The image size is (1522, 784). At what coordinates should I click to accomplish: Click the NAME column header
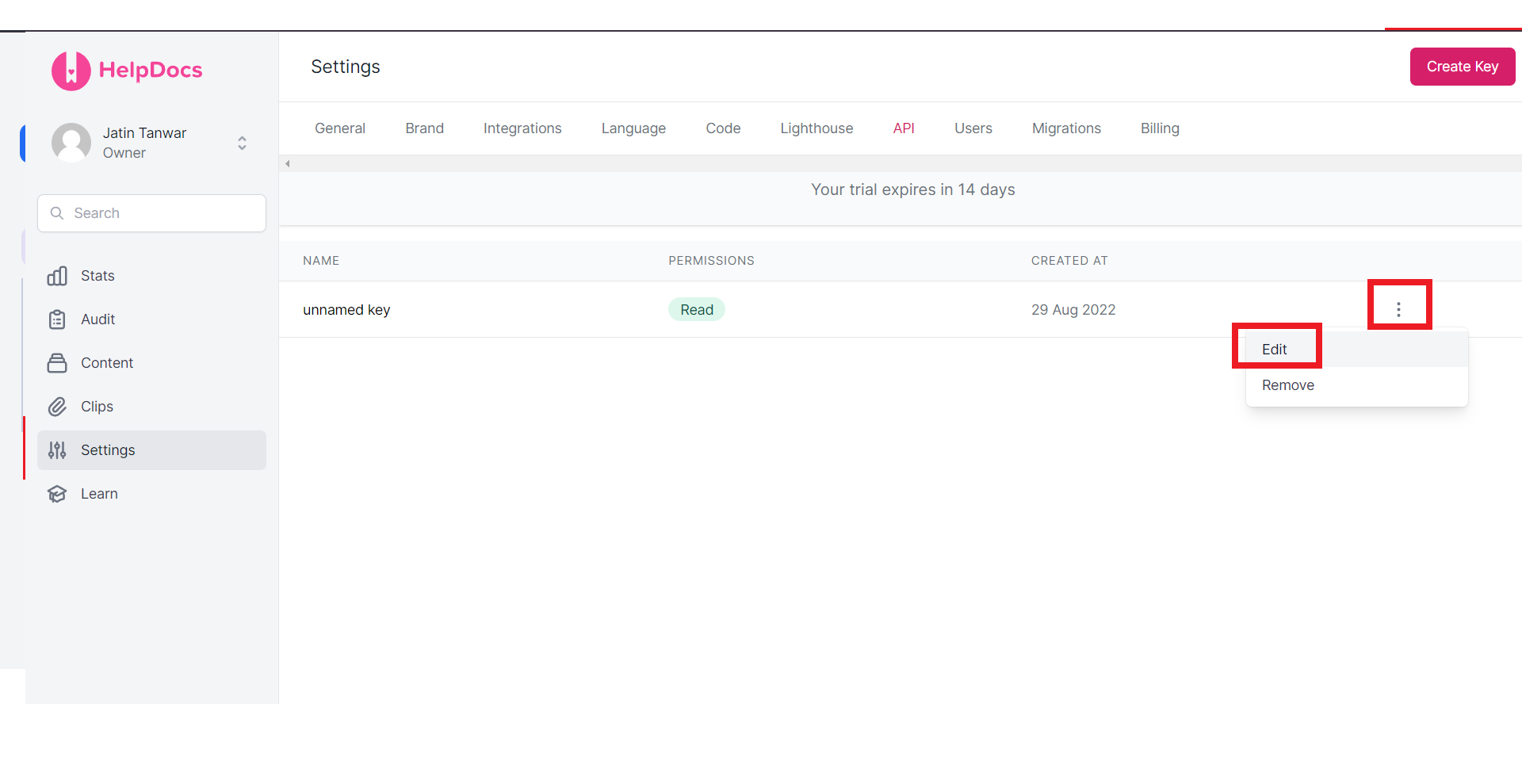[321, 261]
